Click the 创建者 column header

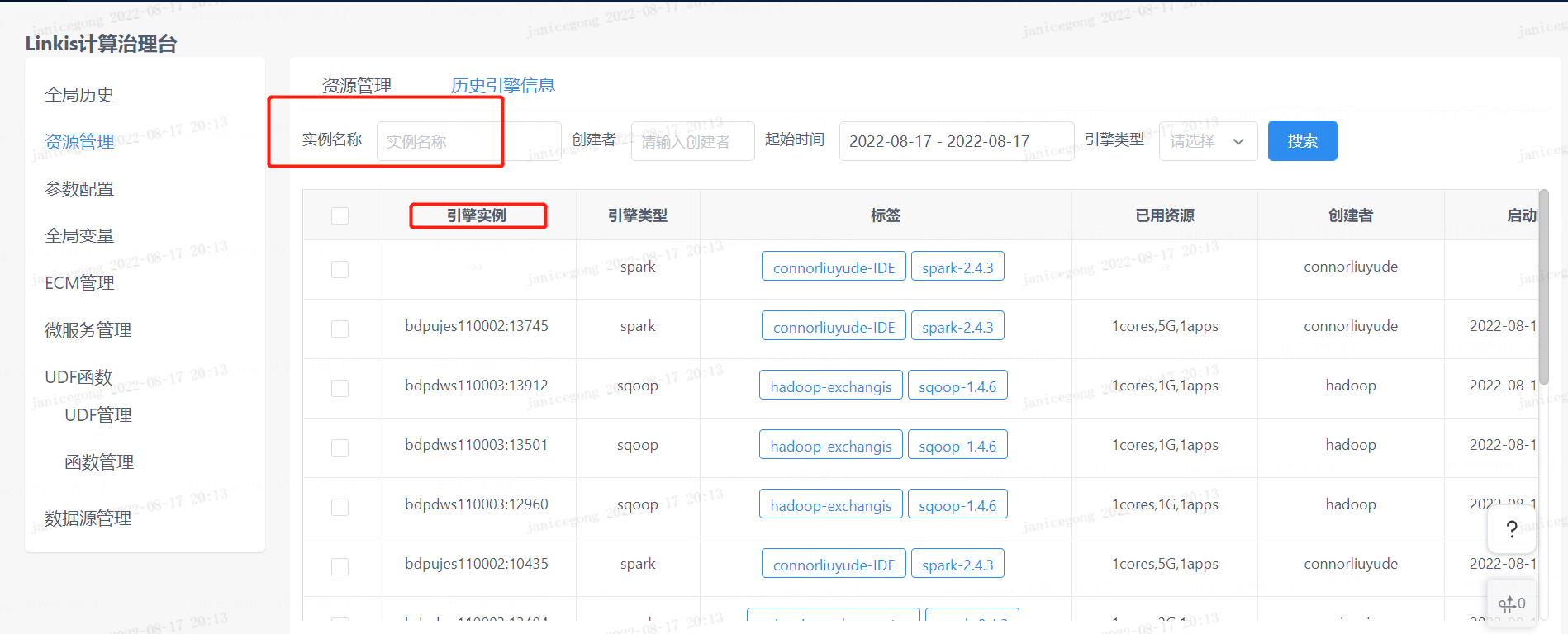tap(1351, 215)
